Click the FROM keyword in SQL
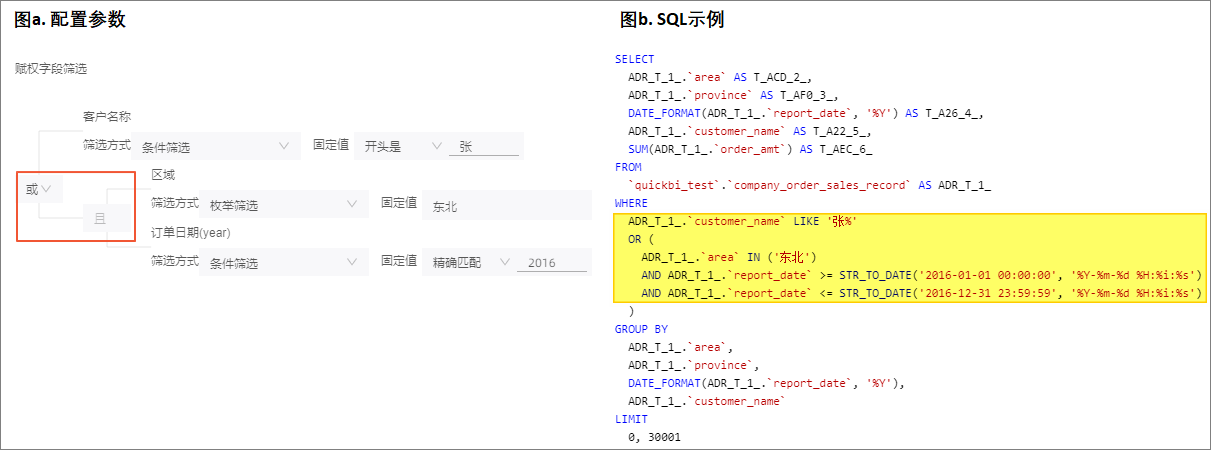The width and height of the screenshot is (1211, 450). point(629,167)
